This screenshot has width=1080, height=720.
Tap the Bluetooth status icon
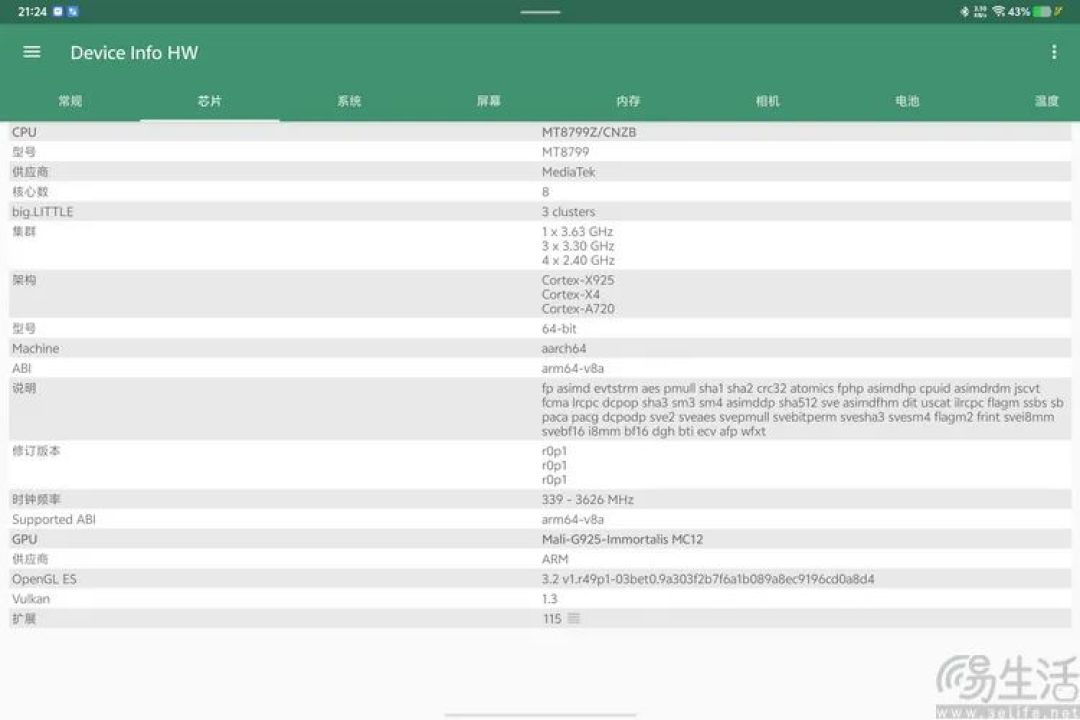point(964,12)
